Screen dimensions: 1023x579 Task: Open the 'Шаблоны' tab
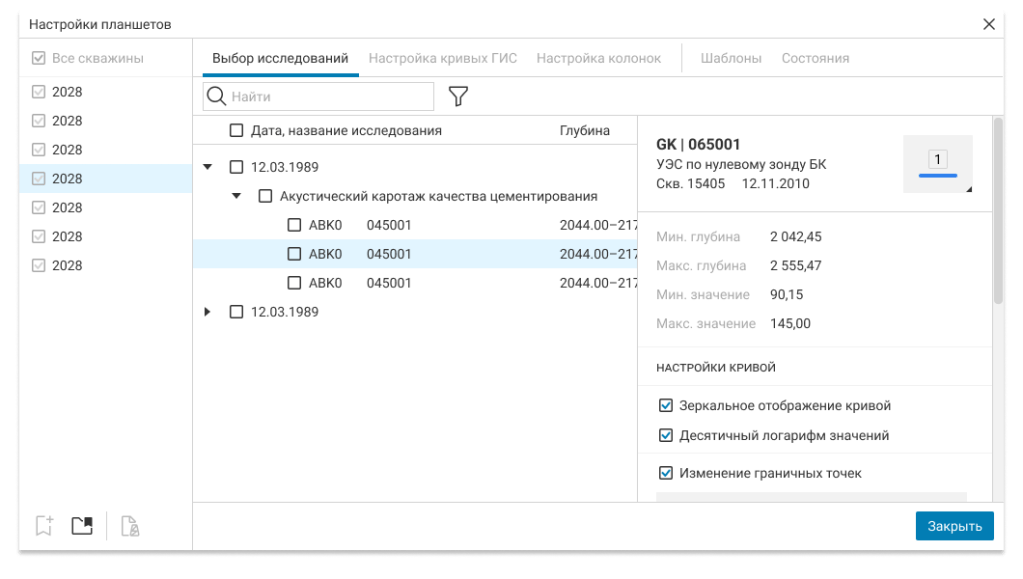click(731, 58)
